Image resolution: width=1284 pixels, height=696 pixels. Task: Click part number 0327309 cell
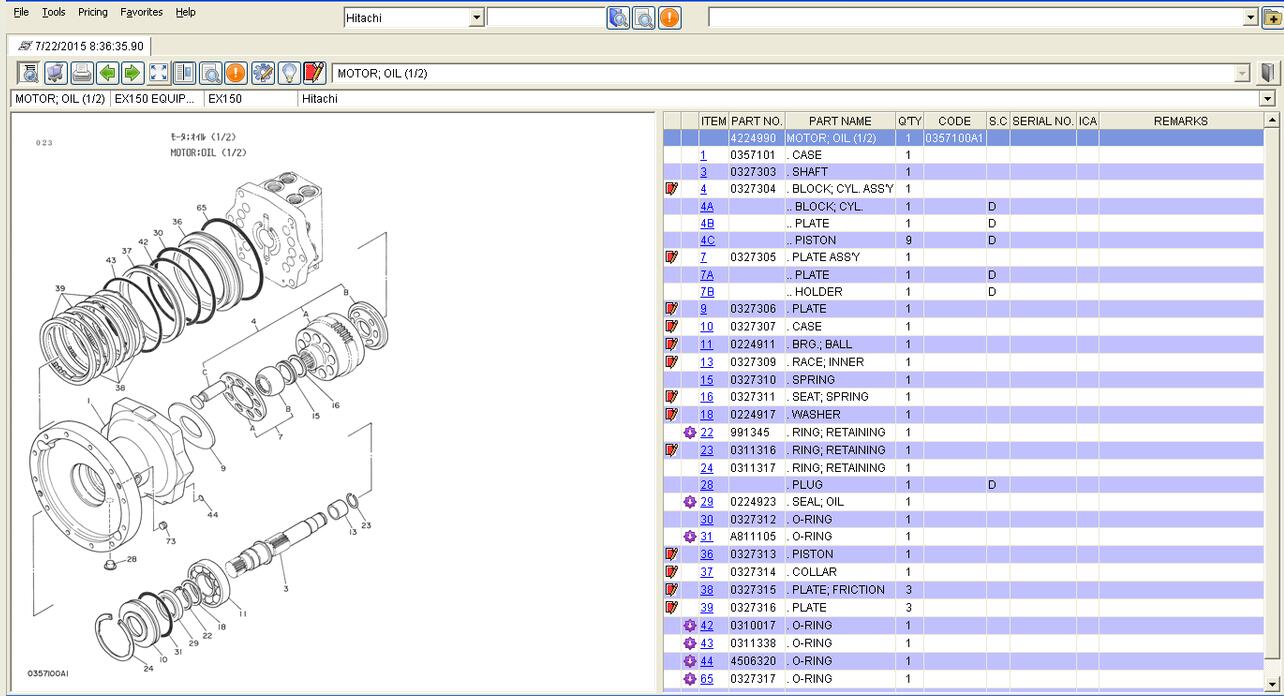(x=756, y=362)
